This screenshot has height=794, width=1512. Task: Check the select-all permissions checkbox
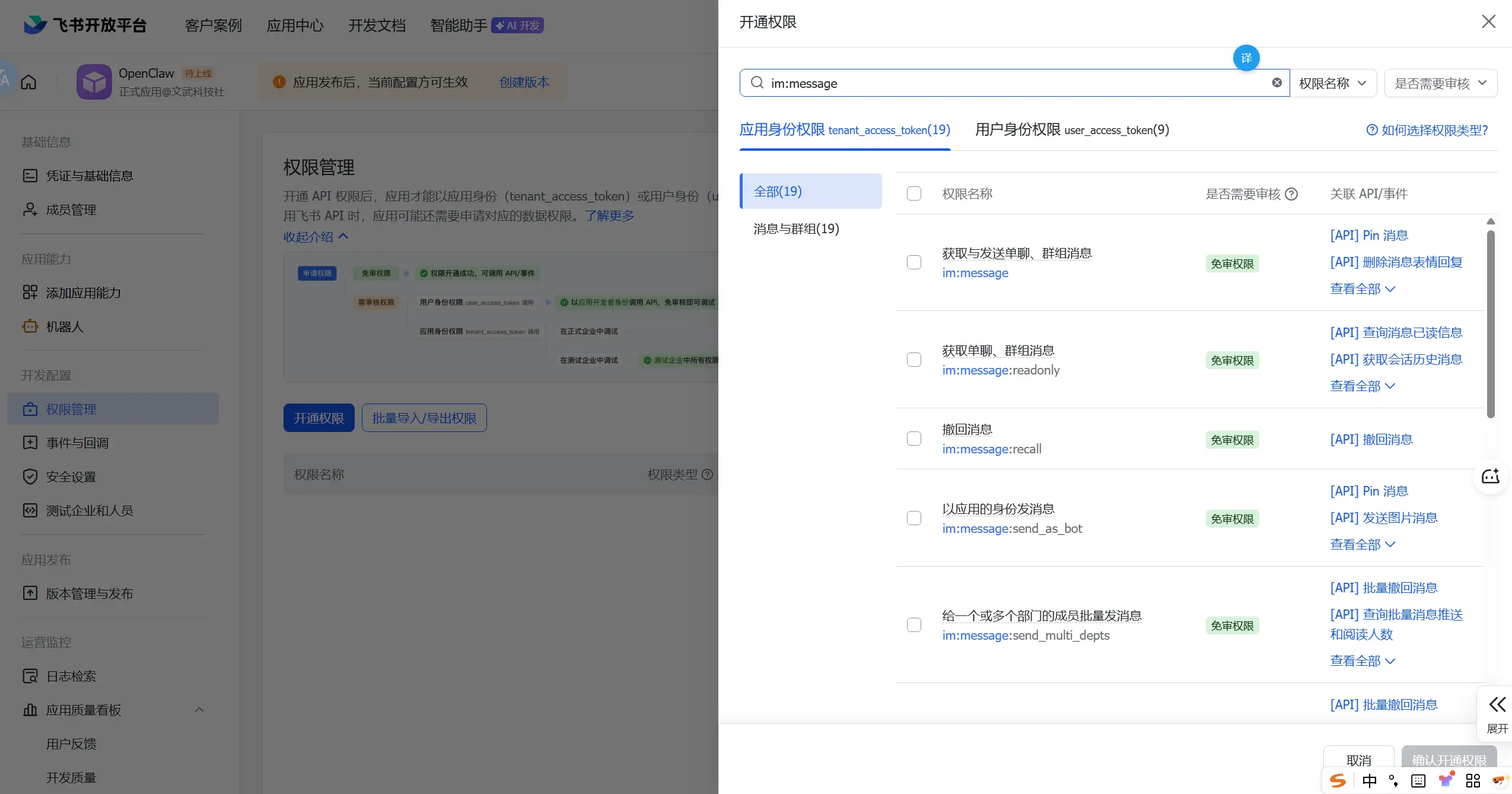[x=913, y=193]
